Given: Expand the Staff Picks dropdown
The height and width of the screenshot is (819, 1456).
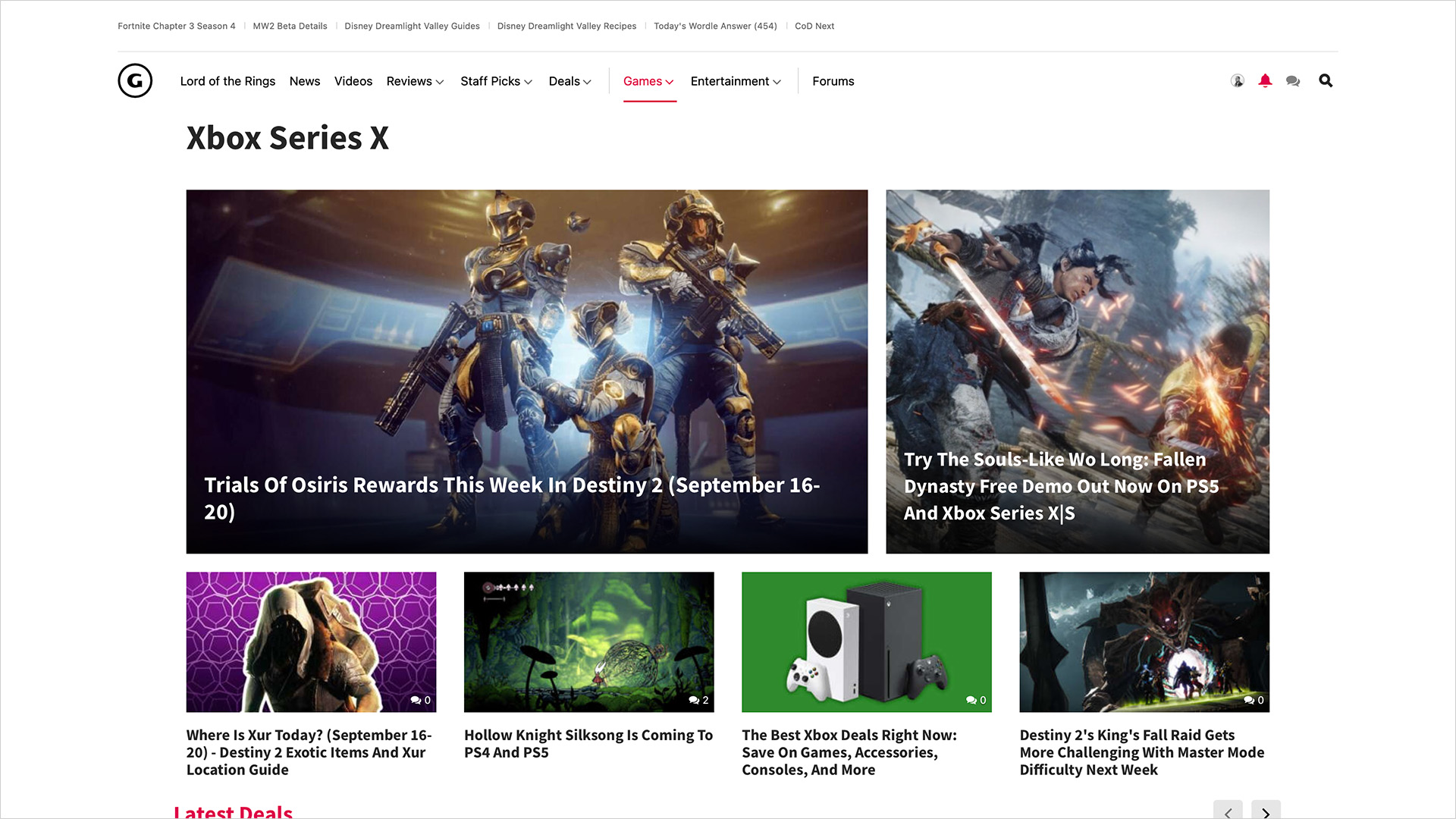Looking at the screenshot, I should tap(496, 81).
